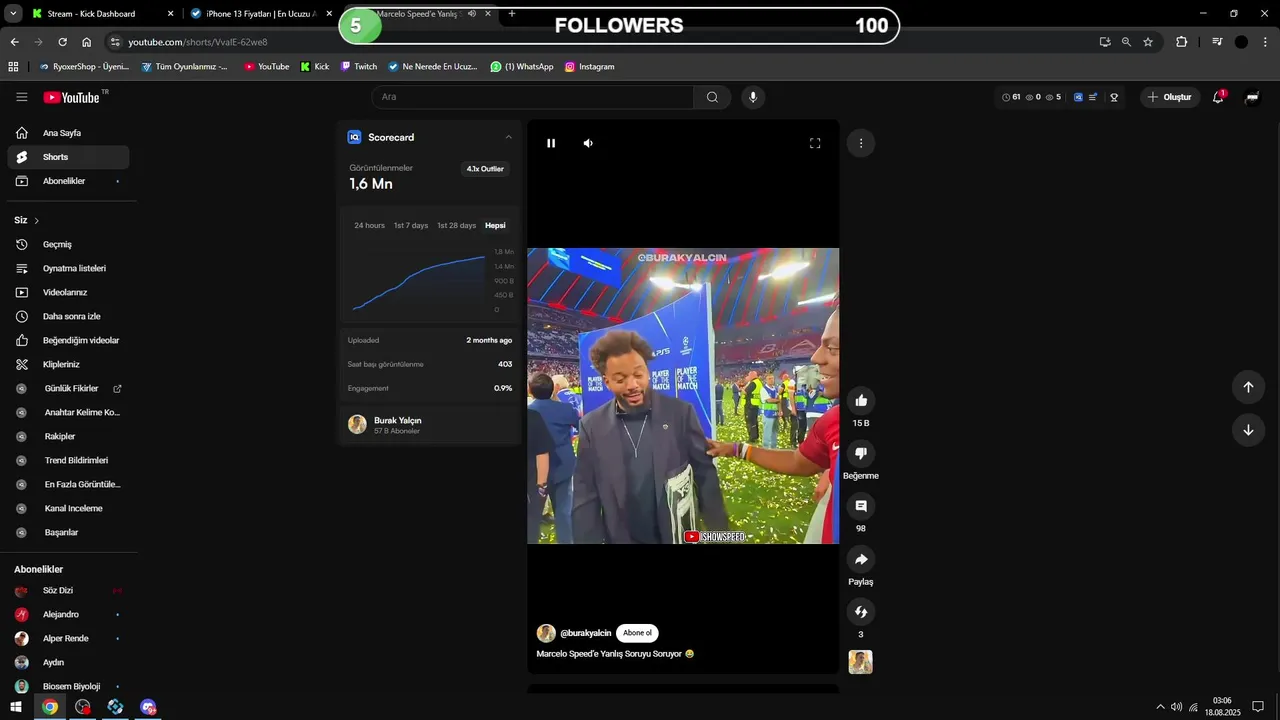1280x720 pixels.
Task: Open a new browser tab
Action: coord(512,14)
